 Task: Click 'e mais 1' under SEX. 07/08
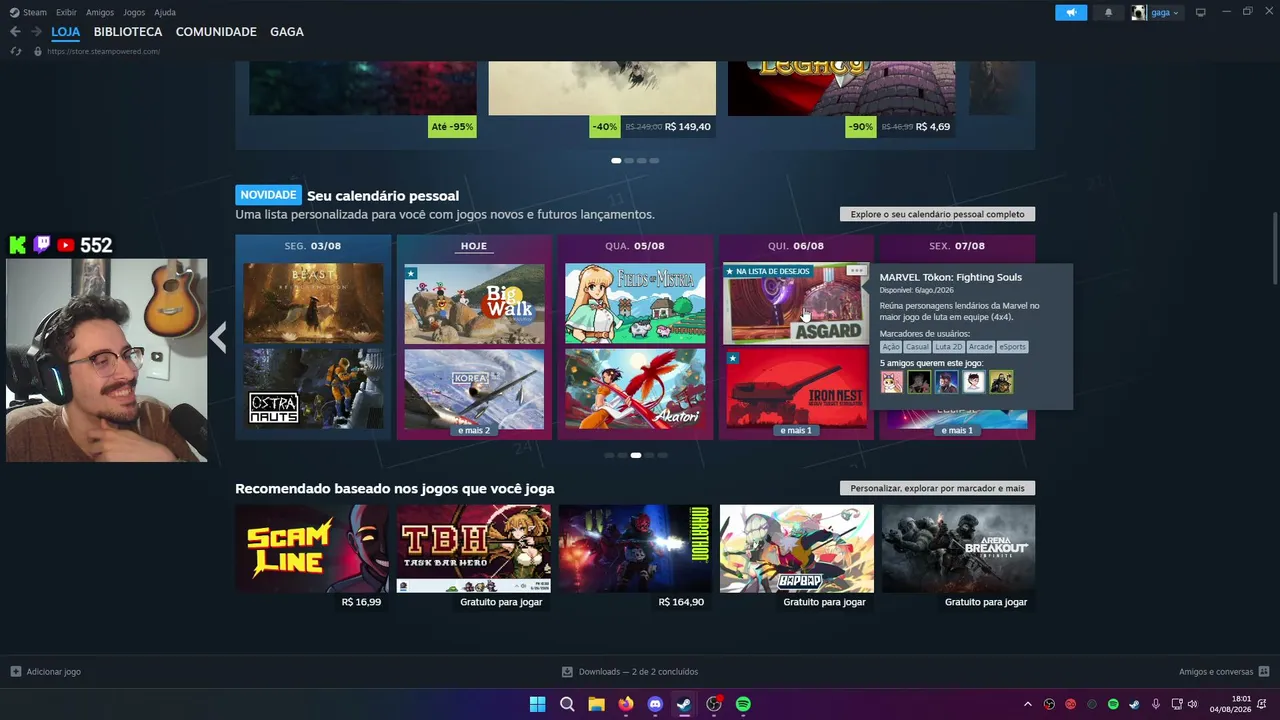[957, 430]
